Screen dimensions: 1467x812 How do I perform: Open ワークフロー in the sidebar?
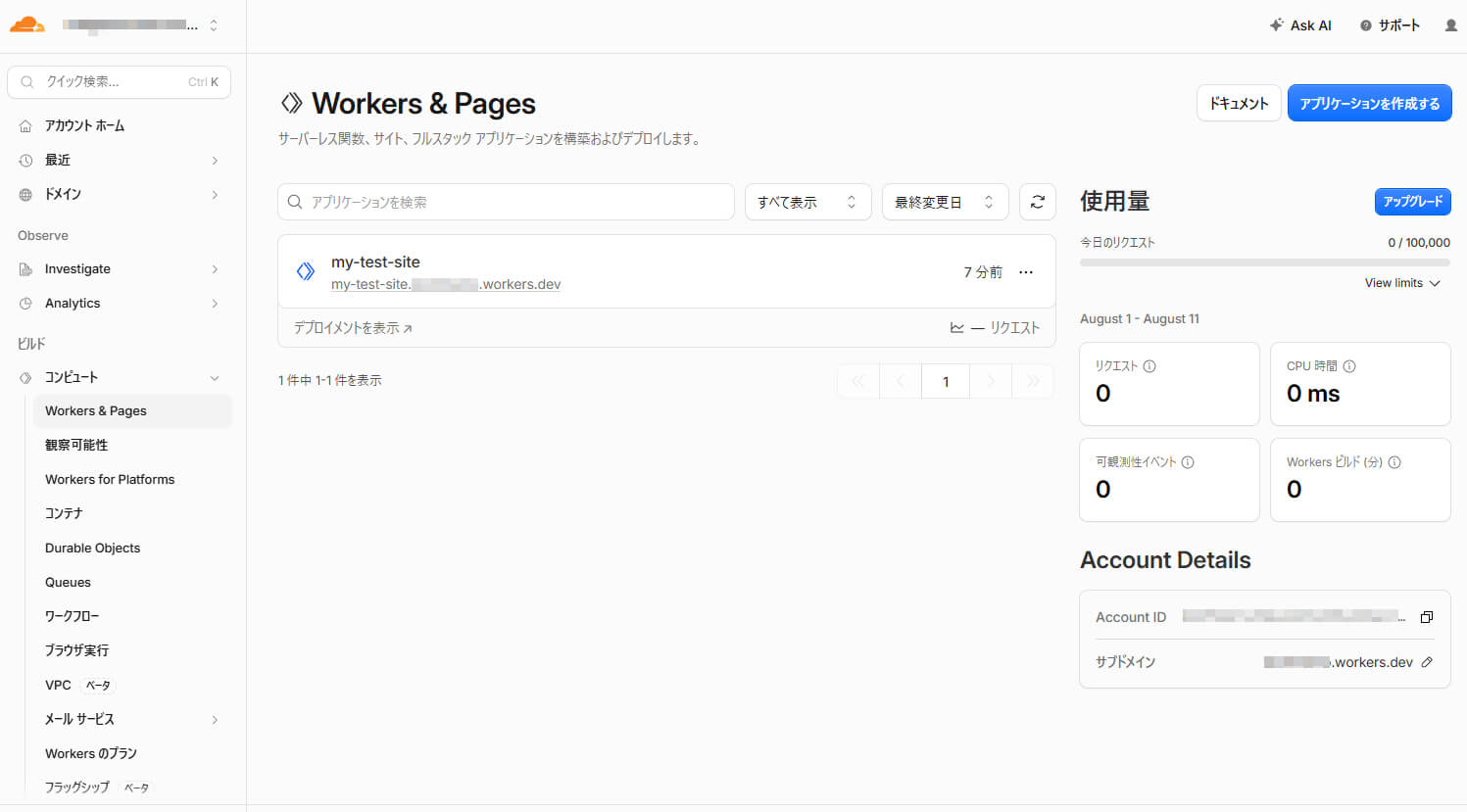coord(72,616)
